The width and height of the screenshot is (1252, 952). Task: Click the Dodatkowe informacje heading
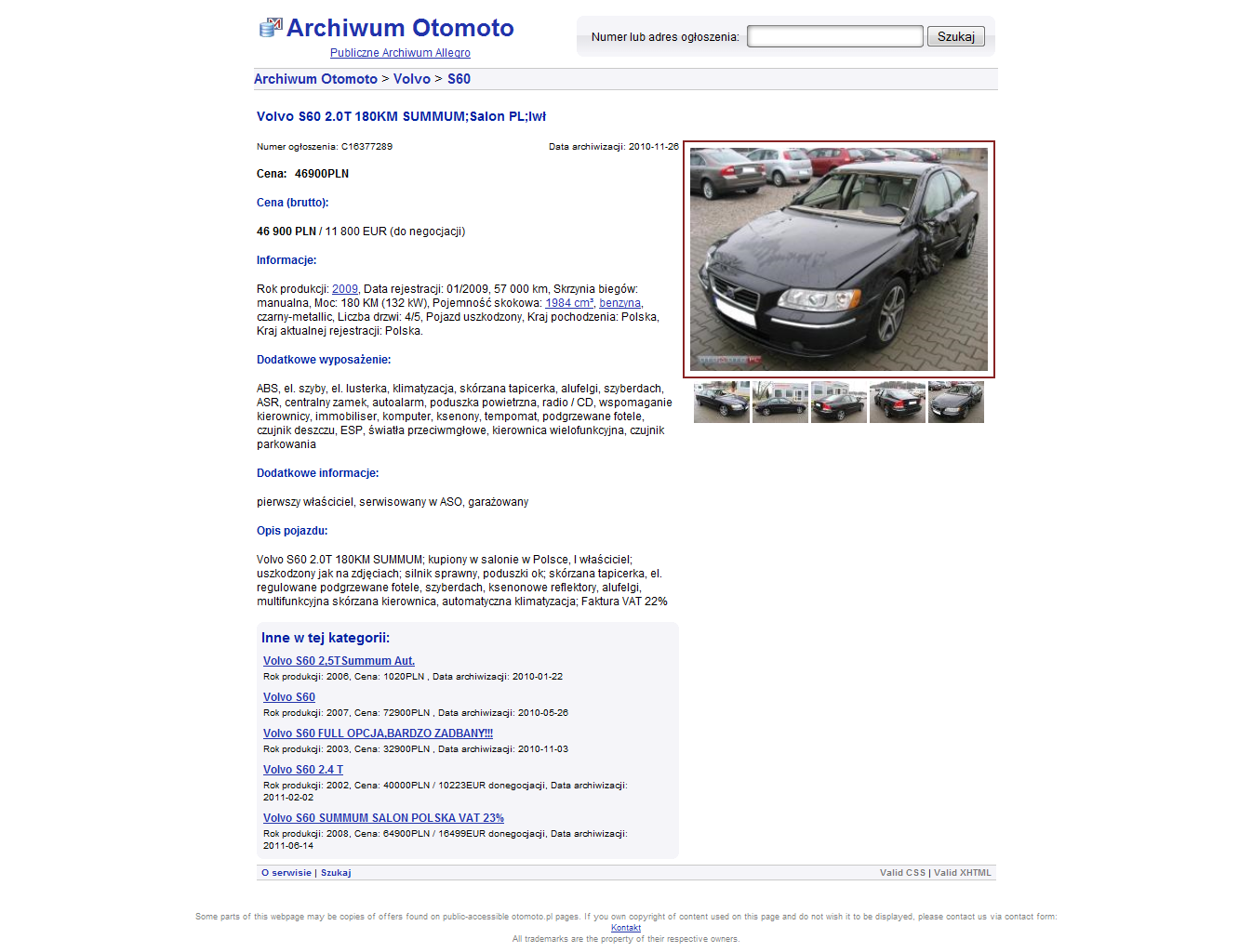318,473
